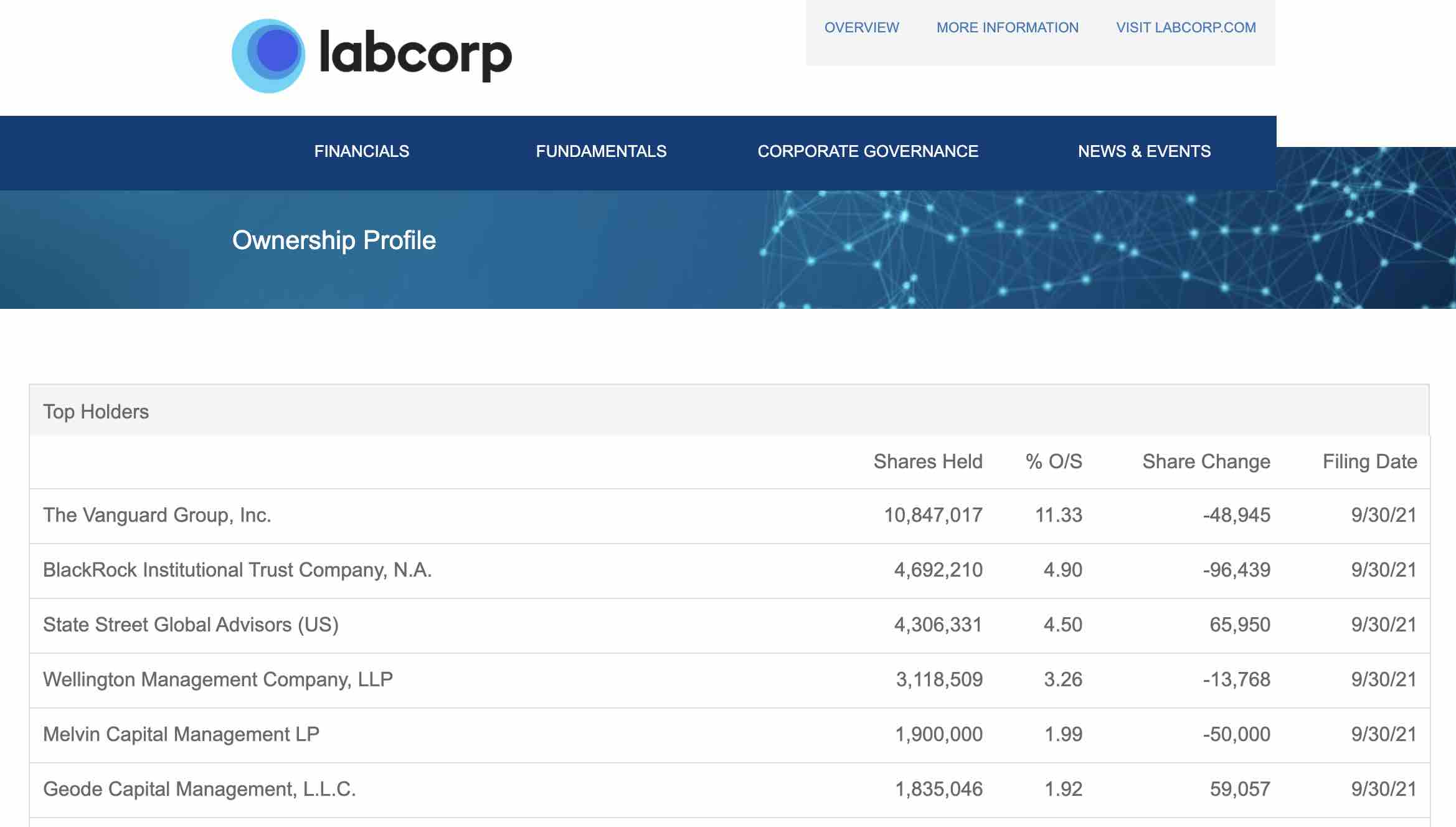This screenshot has width=1456, height=827.
Task: Click BlackRock filing date 9/30/21
Action: 1384,570
